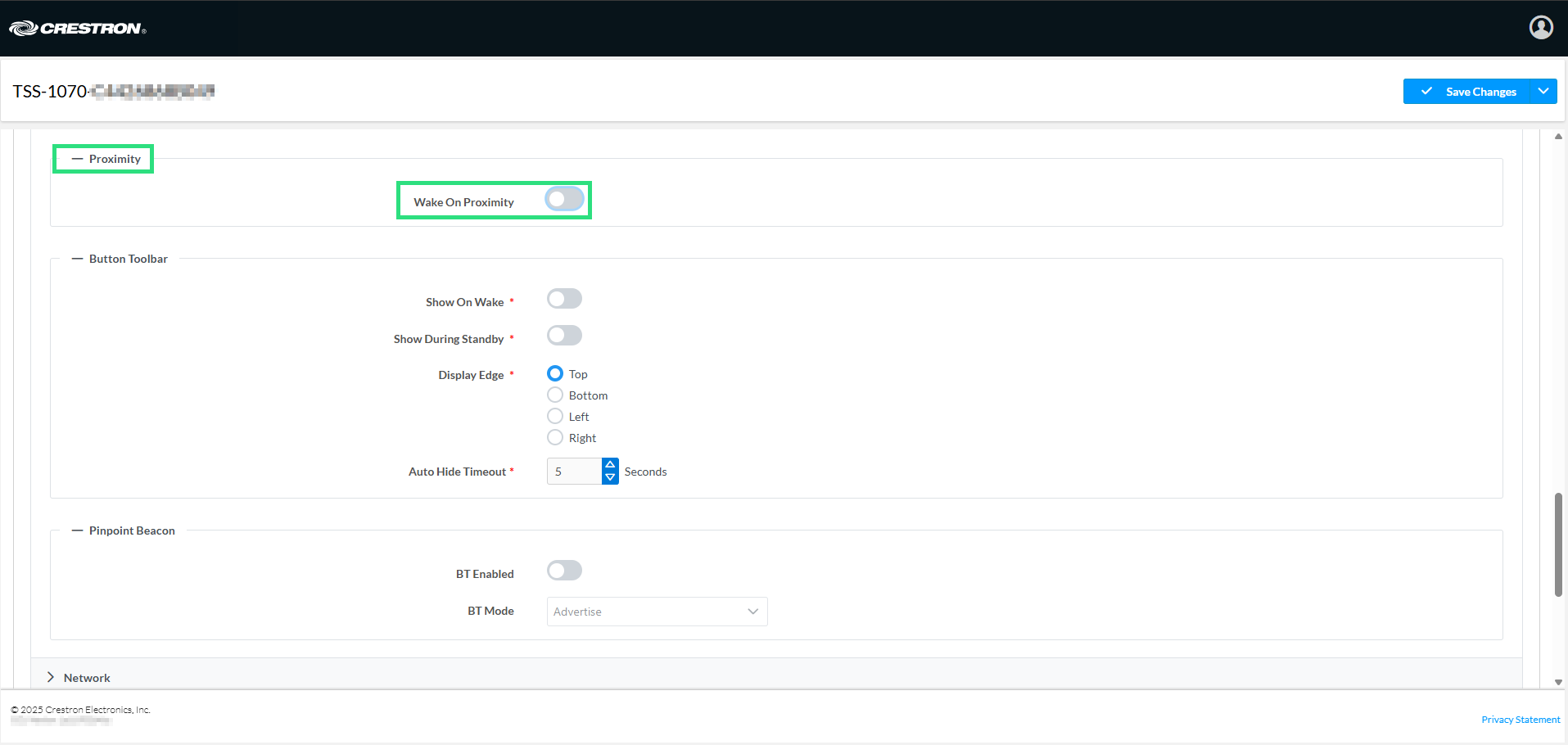Viewport: 1568px width, 745px height.
Task: Increase Auto Hide Timeout with up arrow
Action: coord(610,465)
